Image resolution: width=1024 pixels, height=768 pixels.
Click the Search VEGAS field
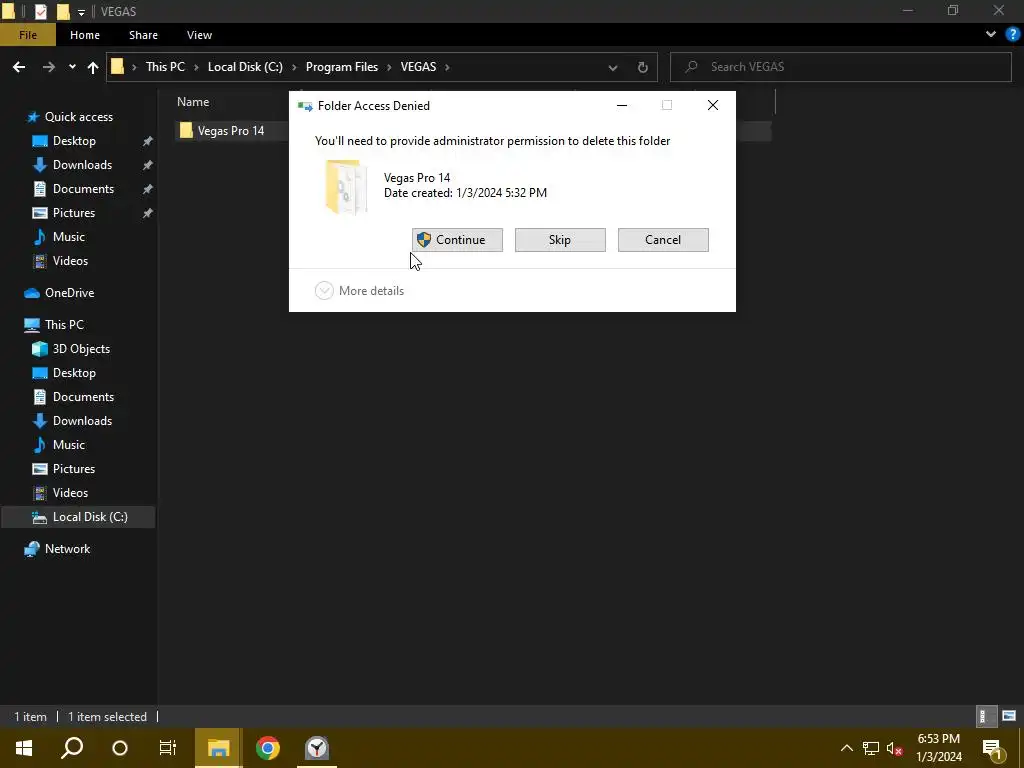click(x=840, y=67)
